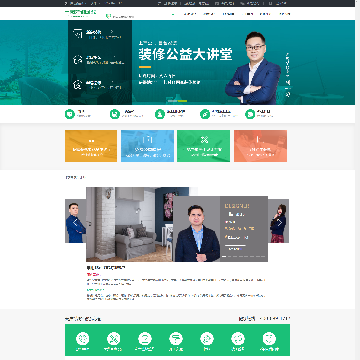Click the top icon in dark banner panel
The height and width of the screenshot is (360, 360).
click(x=78, y=33)
